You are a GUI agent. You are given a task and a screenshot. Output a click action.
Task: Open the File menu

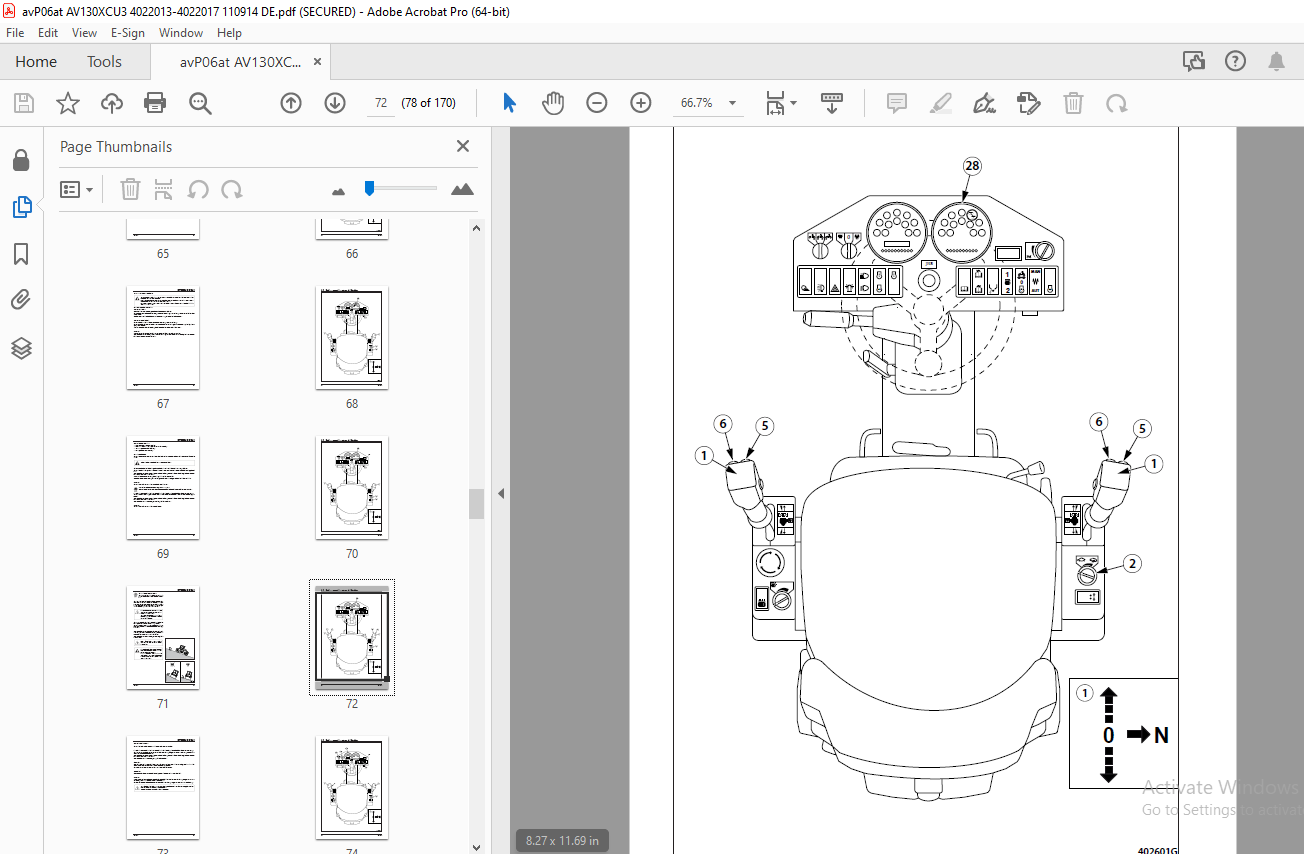15,33
